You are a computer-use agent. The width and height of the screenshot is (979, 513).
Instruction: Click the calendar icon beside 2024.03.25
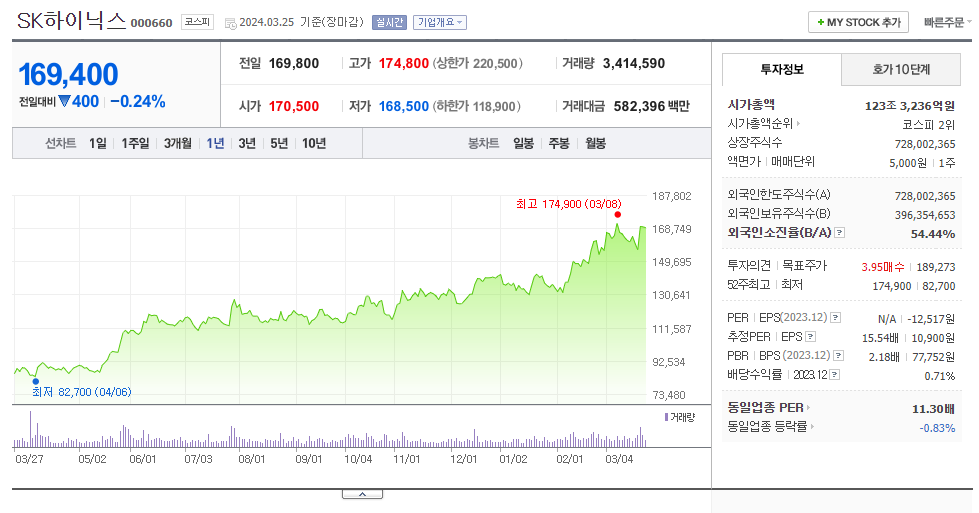[x=230, y=23]
